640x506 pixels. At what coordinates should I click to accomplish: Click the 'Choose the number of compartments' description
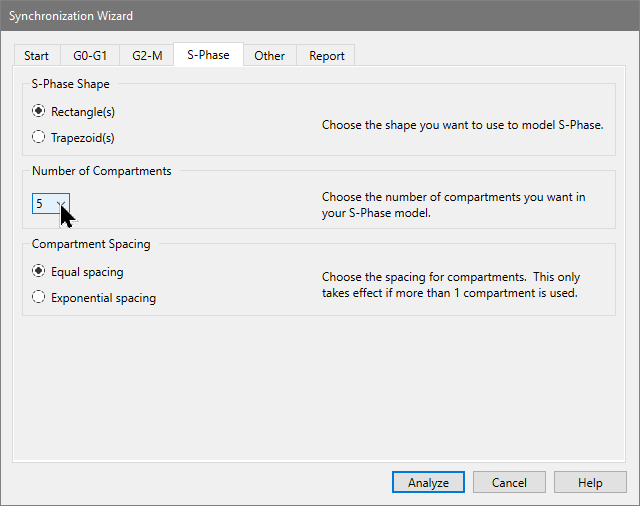453,205
